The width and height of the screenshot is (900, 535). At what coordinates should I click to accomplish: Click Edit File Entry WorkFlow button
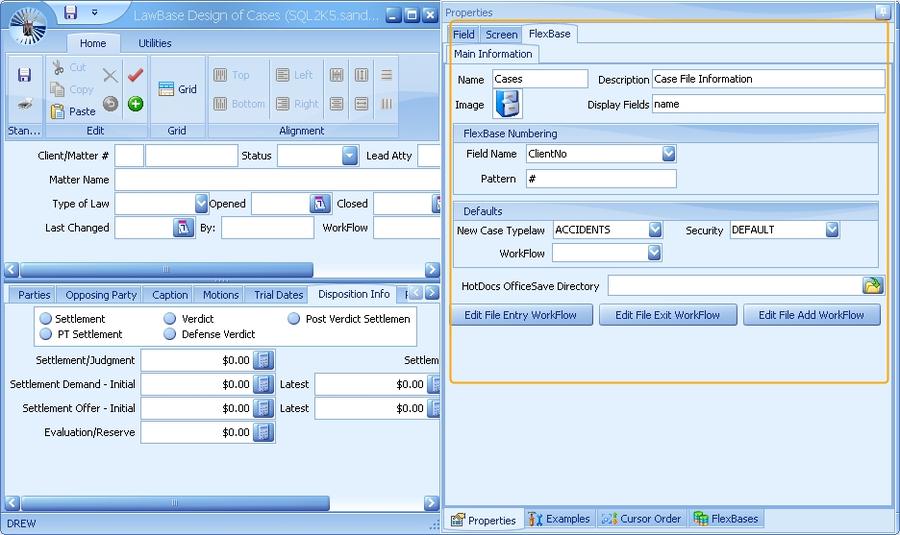(521, 315)
